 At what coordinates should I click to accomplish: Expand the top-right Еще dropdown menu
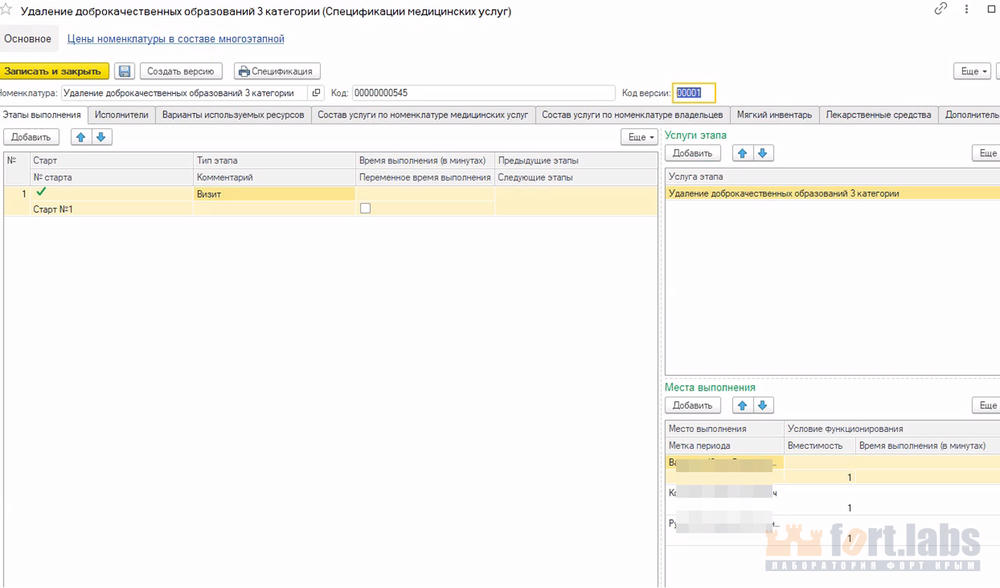click(974, 71)
